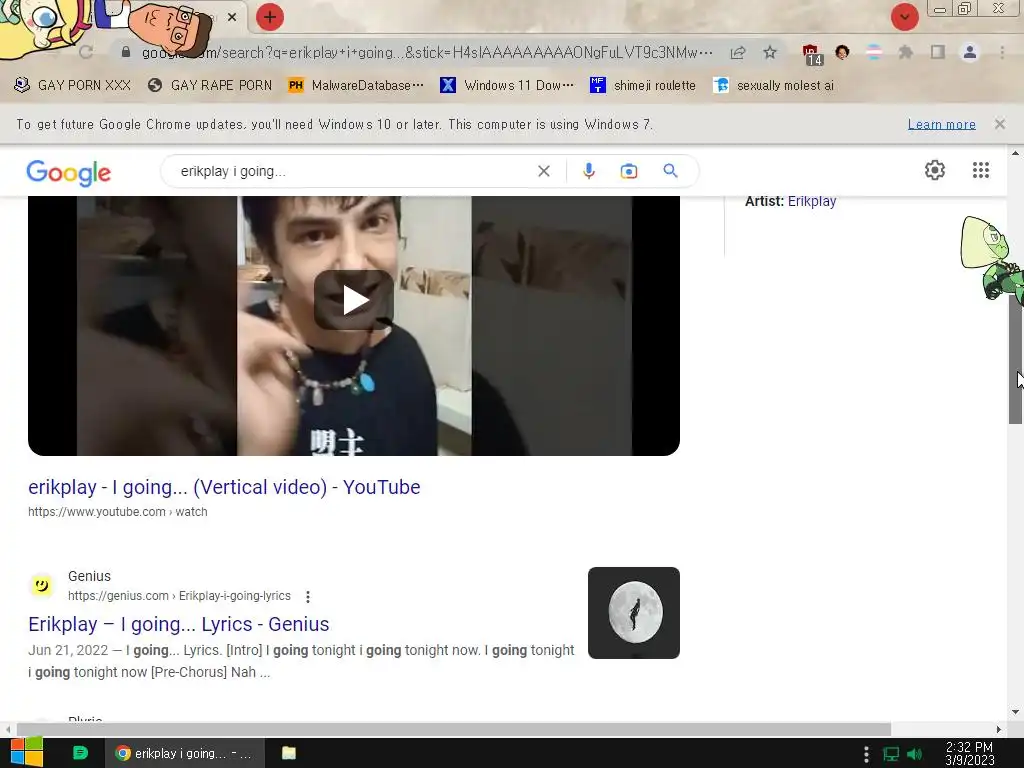The width and height of the screenshot is (1024, 768).
Task: Click the moon album thumbnail
Action: pos(633,613)
